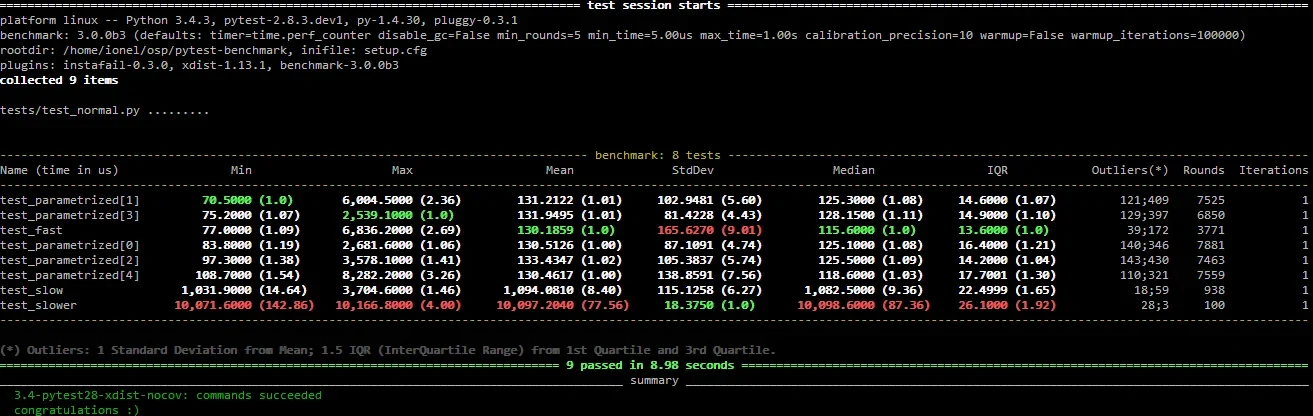Viewport: 1313px width, 416px height.
Task: Click the red Mean value 10,097.2040 (77.56)
Action: coord(560,305)
